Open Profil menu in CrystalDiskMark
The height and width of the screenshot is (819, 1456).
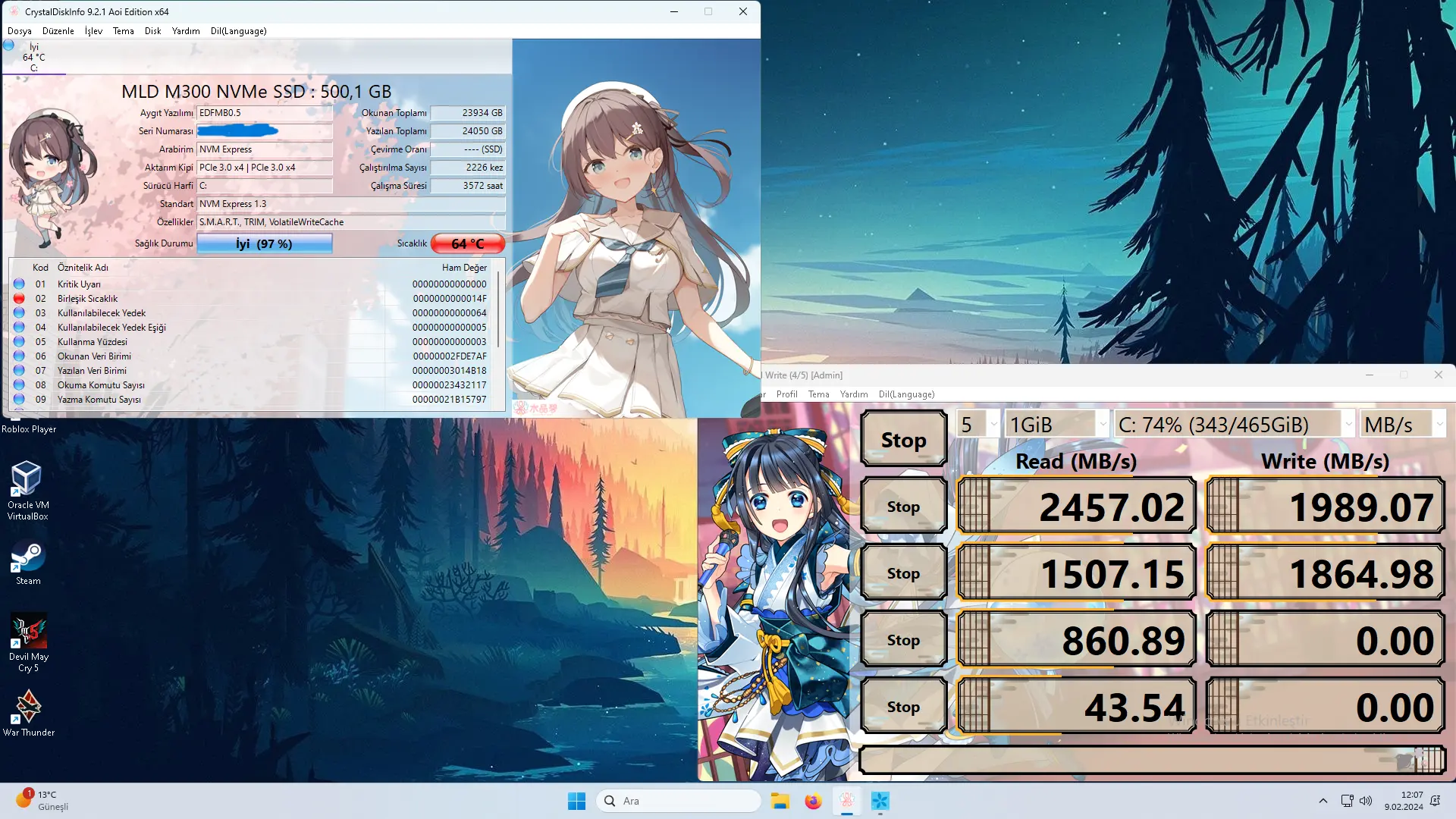787,394
